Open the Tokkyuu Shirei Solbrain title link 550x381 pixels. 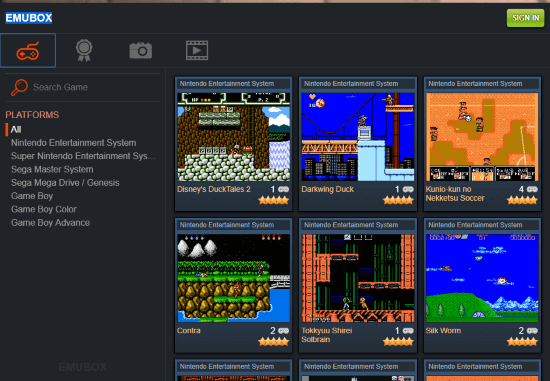327,335
